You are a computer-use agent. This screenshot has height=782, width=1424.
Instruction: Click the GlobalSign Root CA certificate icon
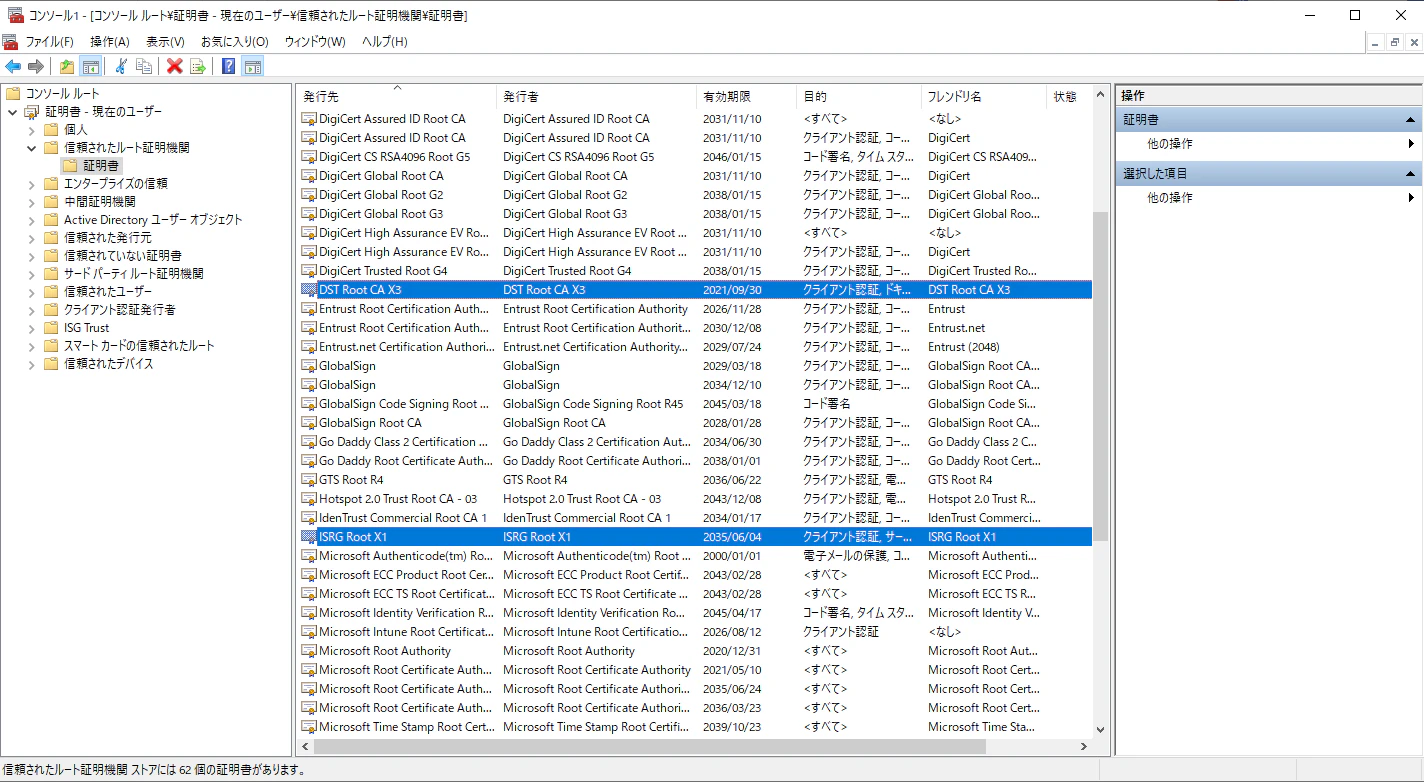pos(309,423)
